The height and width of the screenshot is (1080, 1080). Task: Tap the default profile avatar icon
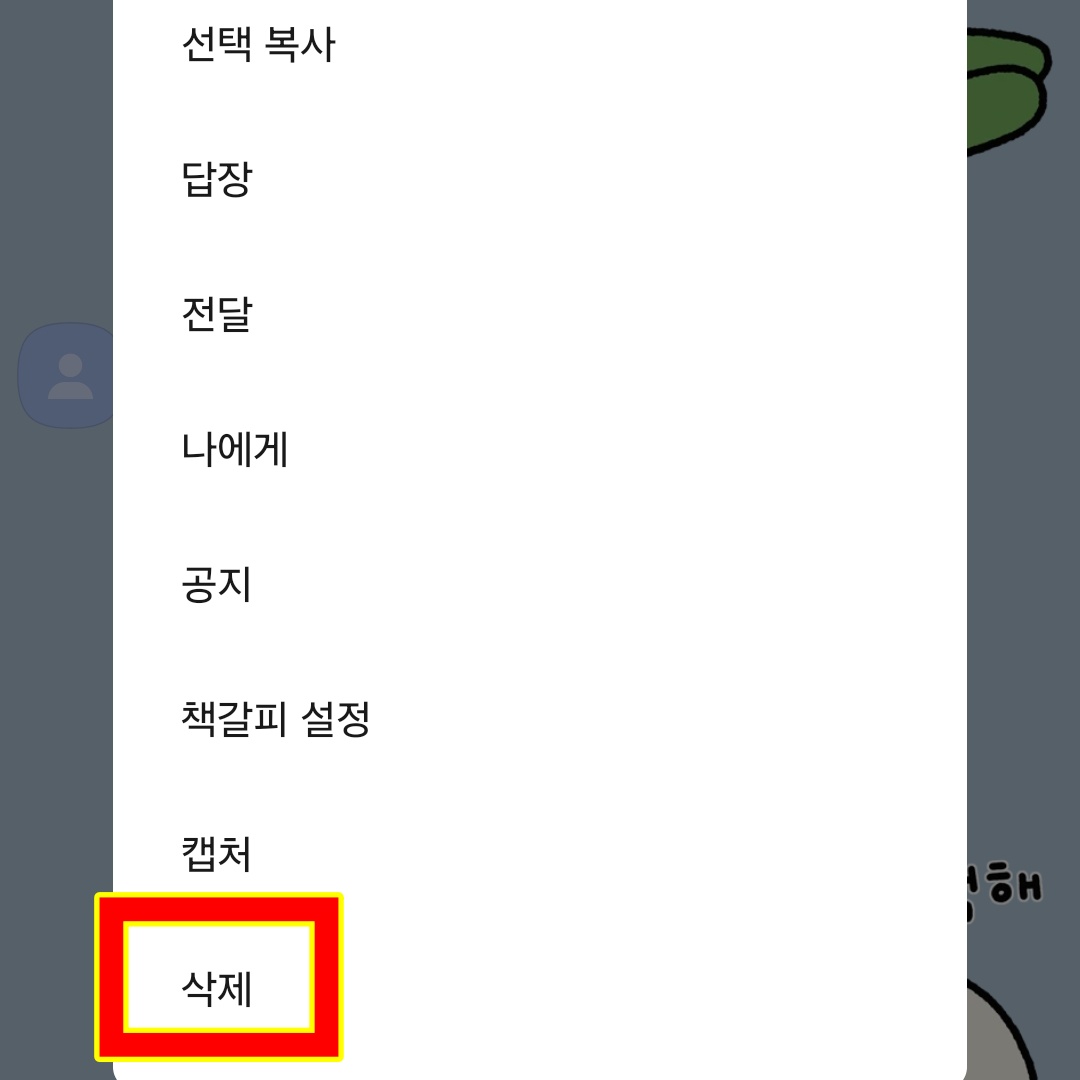click(x=66, y=375)
